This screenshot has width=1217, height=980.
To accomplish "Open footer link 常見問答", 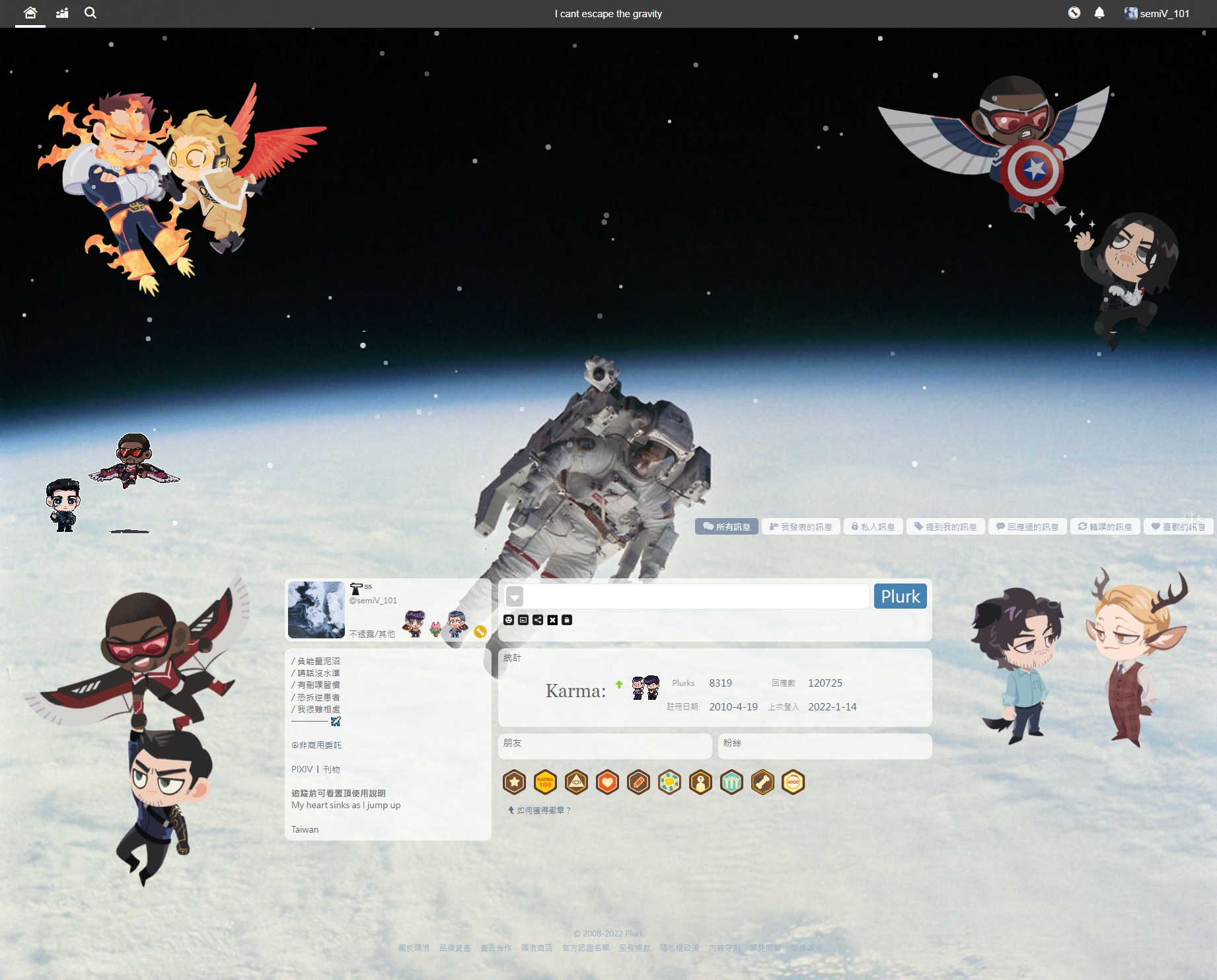I will point(765,948).
